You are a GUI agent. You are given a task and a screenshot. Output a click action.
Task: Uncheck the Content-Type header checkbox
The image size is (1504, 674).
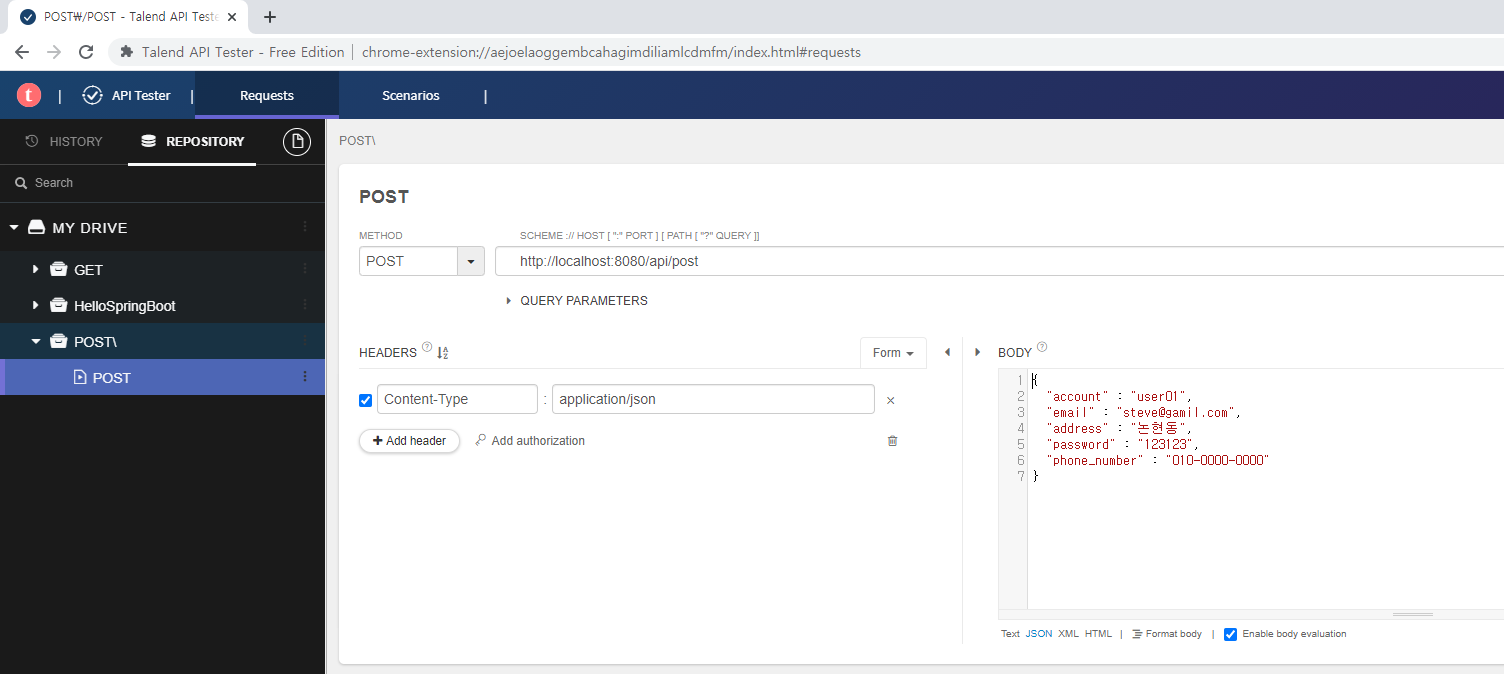[x=365, y=400]
